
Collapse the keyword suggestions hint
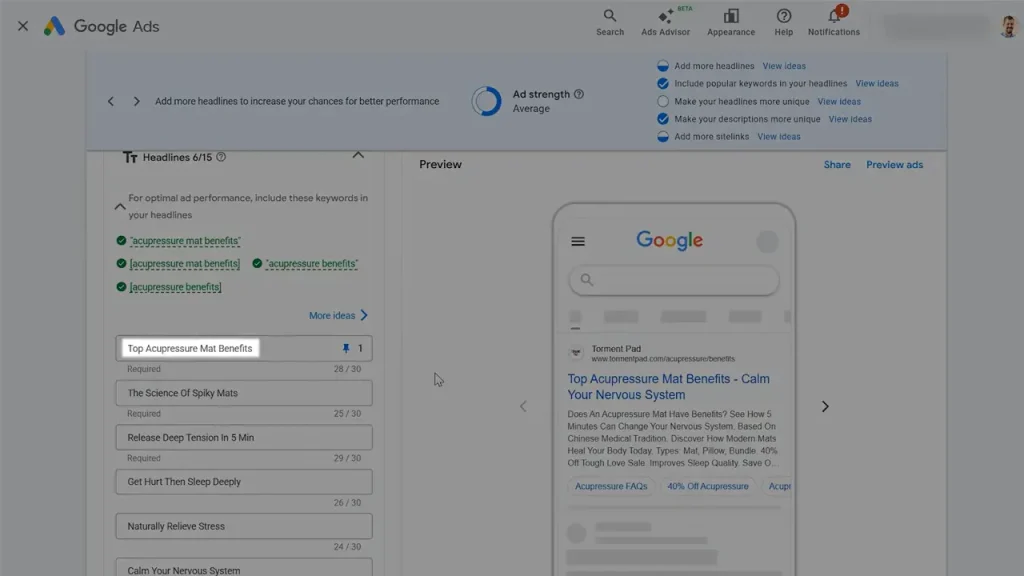120,206
